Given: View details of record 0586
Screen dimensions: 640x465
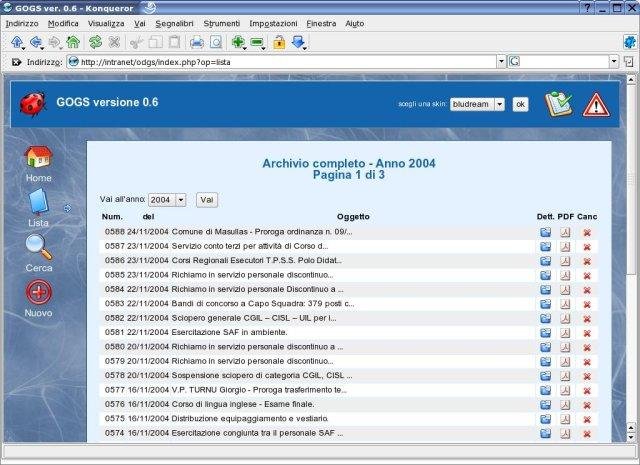Looking at the screenshot, I should click(x=545, y=260).
